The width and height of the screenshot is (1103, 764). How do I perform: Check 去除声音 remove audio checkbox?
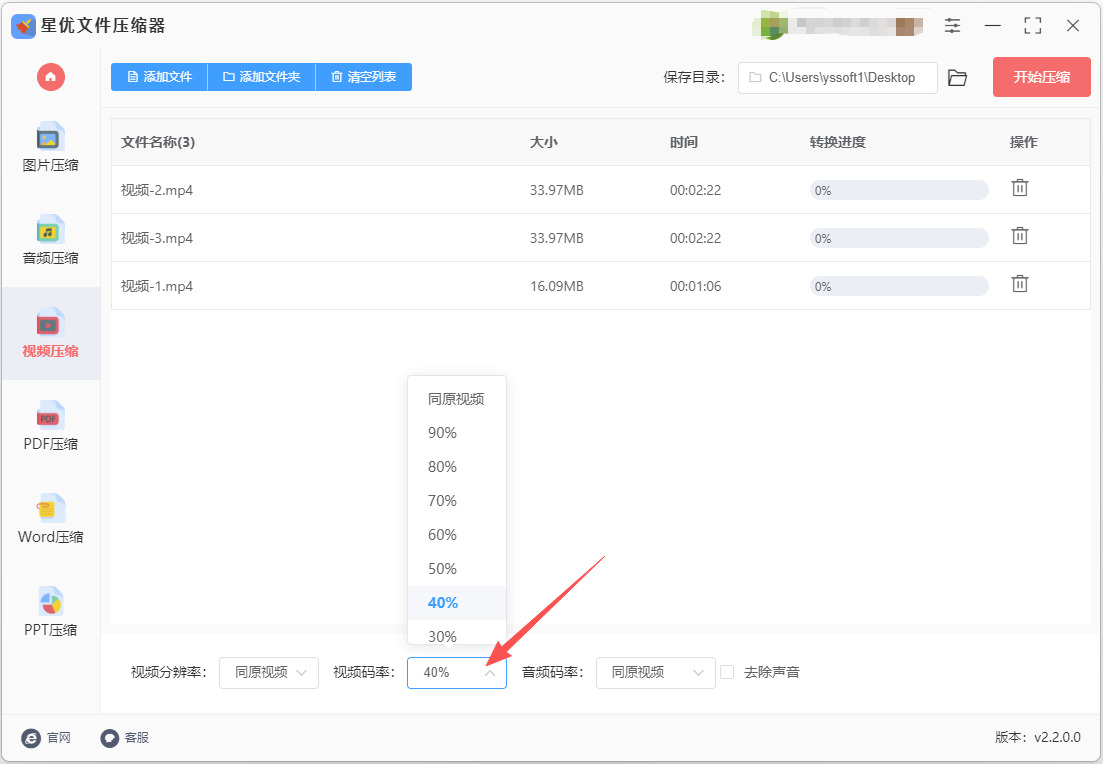pyautogui.click(x=727, y=672)
